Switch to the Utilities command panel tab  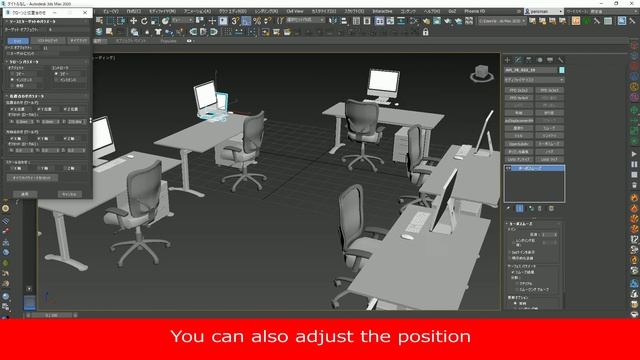coord(561,60)
